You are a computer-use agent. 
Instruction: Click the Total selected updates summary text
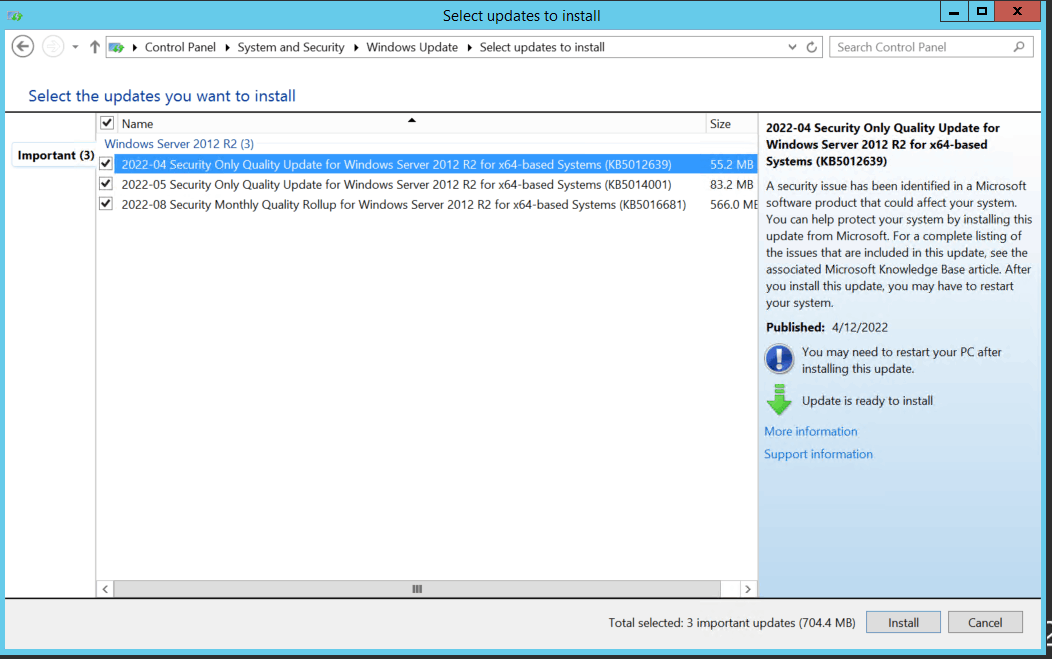pyautogui.click(x=732, y=623)
